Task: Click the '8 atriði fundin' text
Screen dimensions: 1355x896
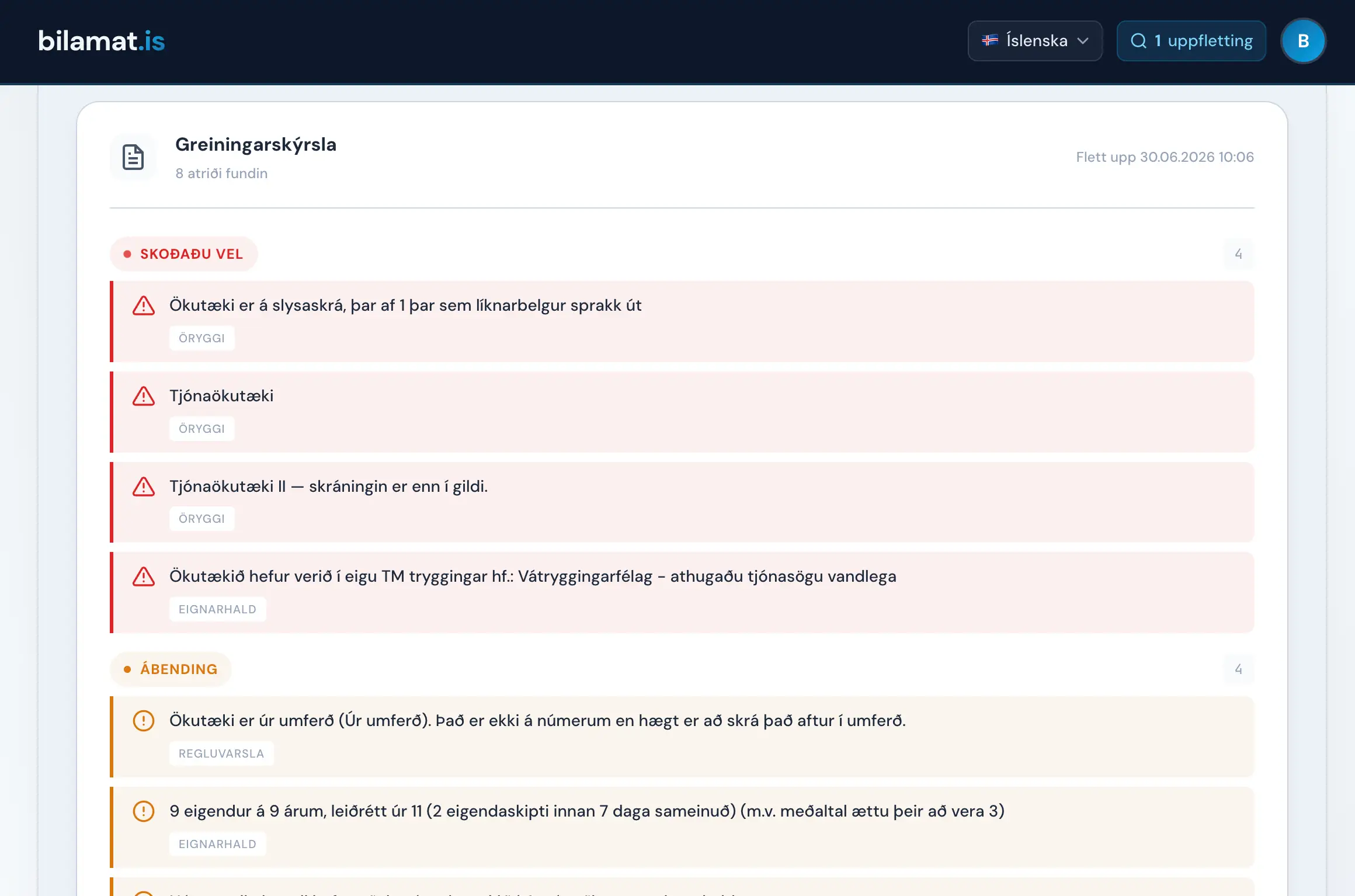Action: click(221, 173)
